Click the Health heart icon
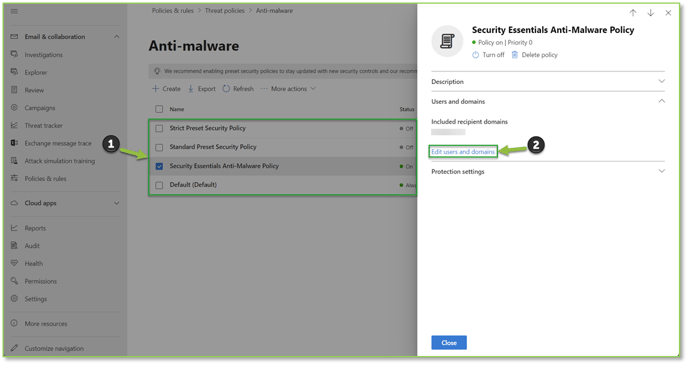The width and height of the screenshot is (688, 365). pyautogui.click(x=14, y=263)
